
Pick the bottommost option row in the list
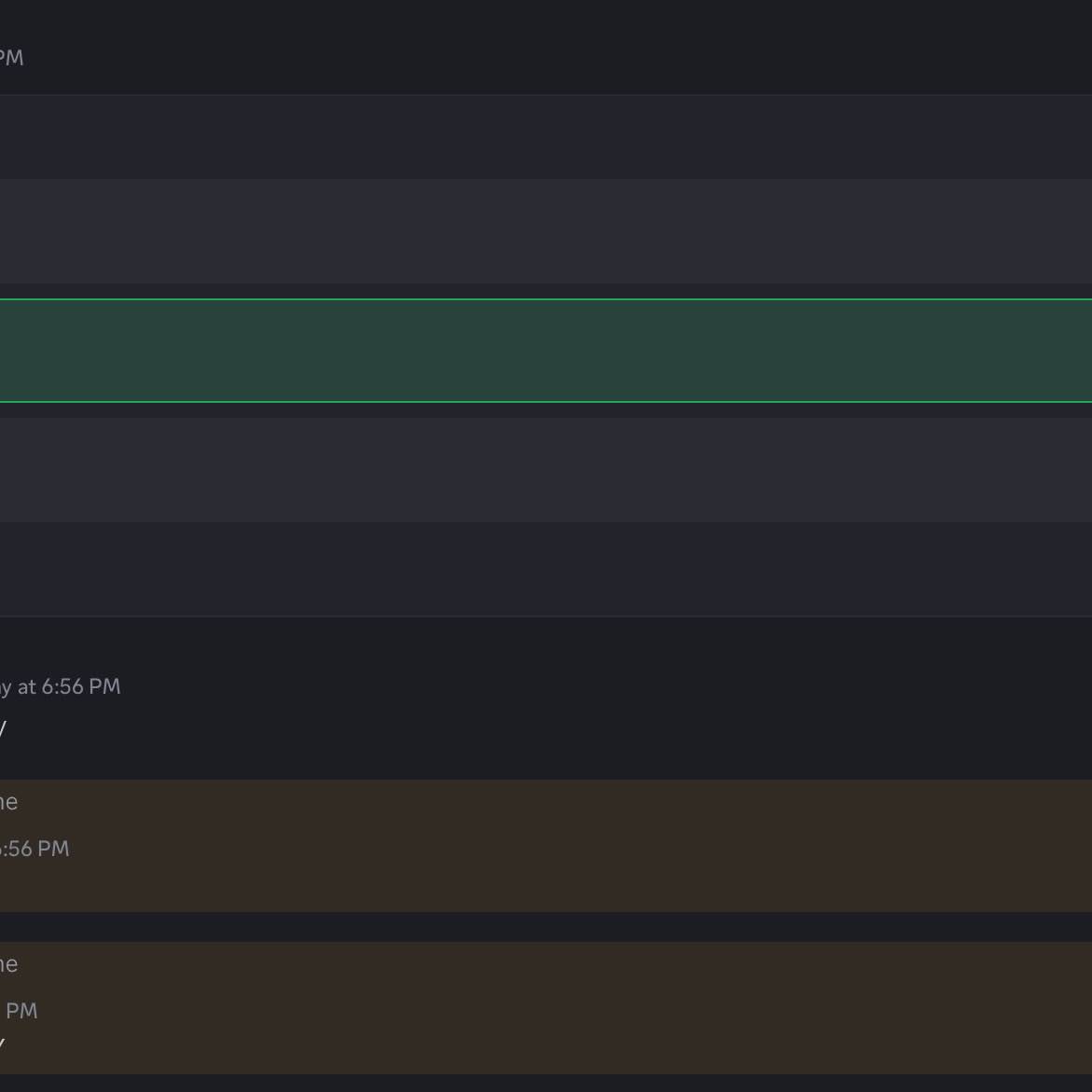(x=546, y=569)
